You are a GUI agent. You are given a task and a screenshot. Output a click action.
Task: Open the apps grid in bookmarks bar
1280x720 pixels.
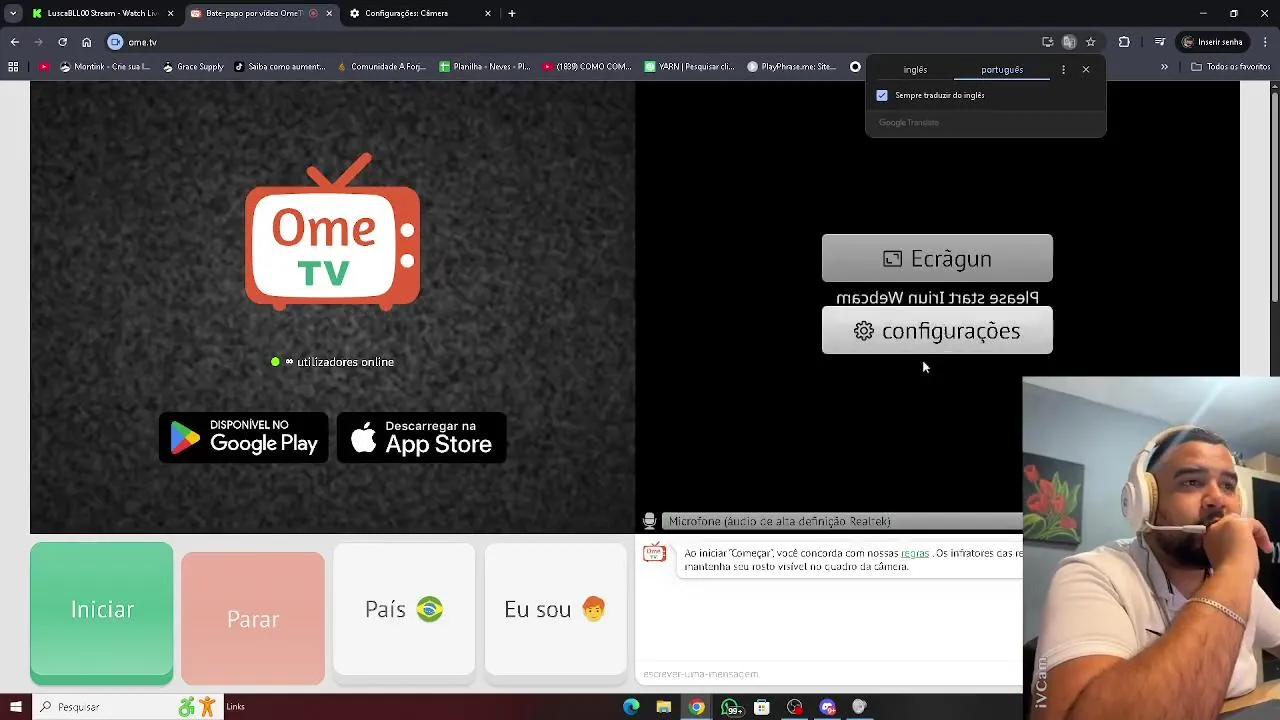13,67
